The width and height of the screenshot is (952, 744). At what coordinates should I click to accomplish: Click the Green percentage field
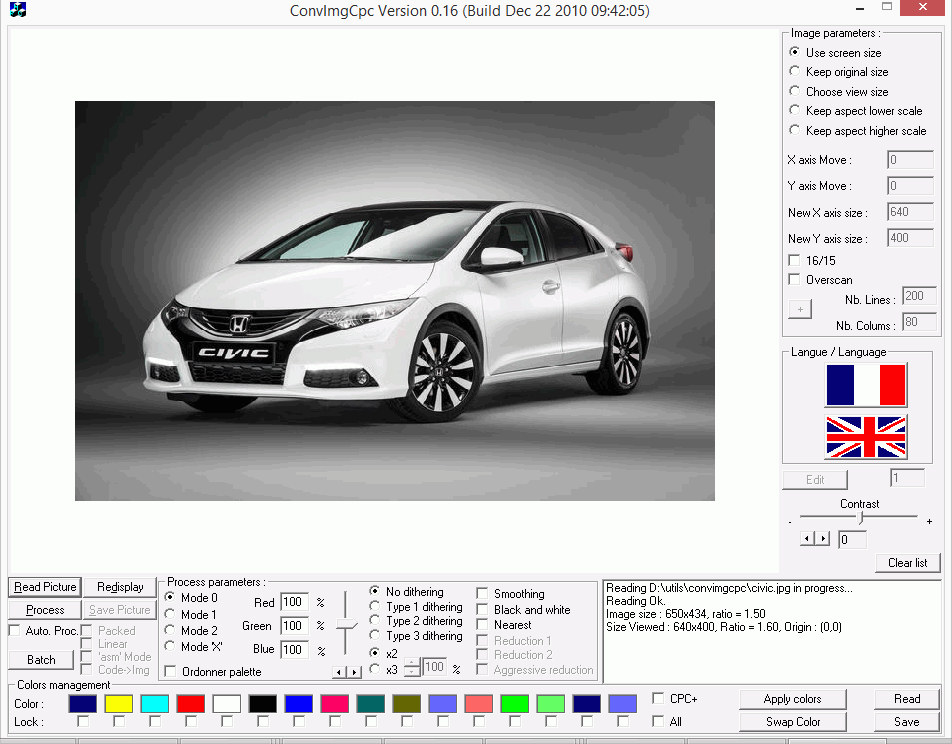point(294,626)
